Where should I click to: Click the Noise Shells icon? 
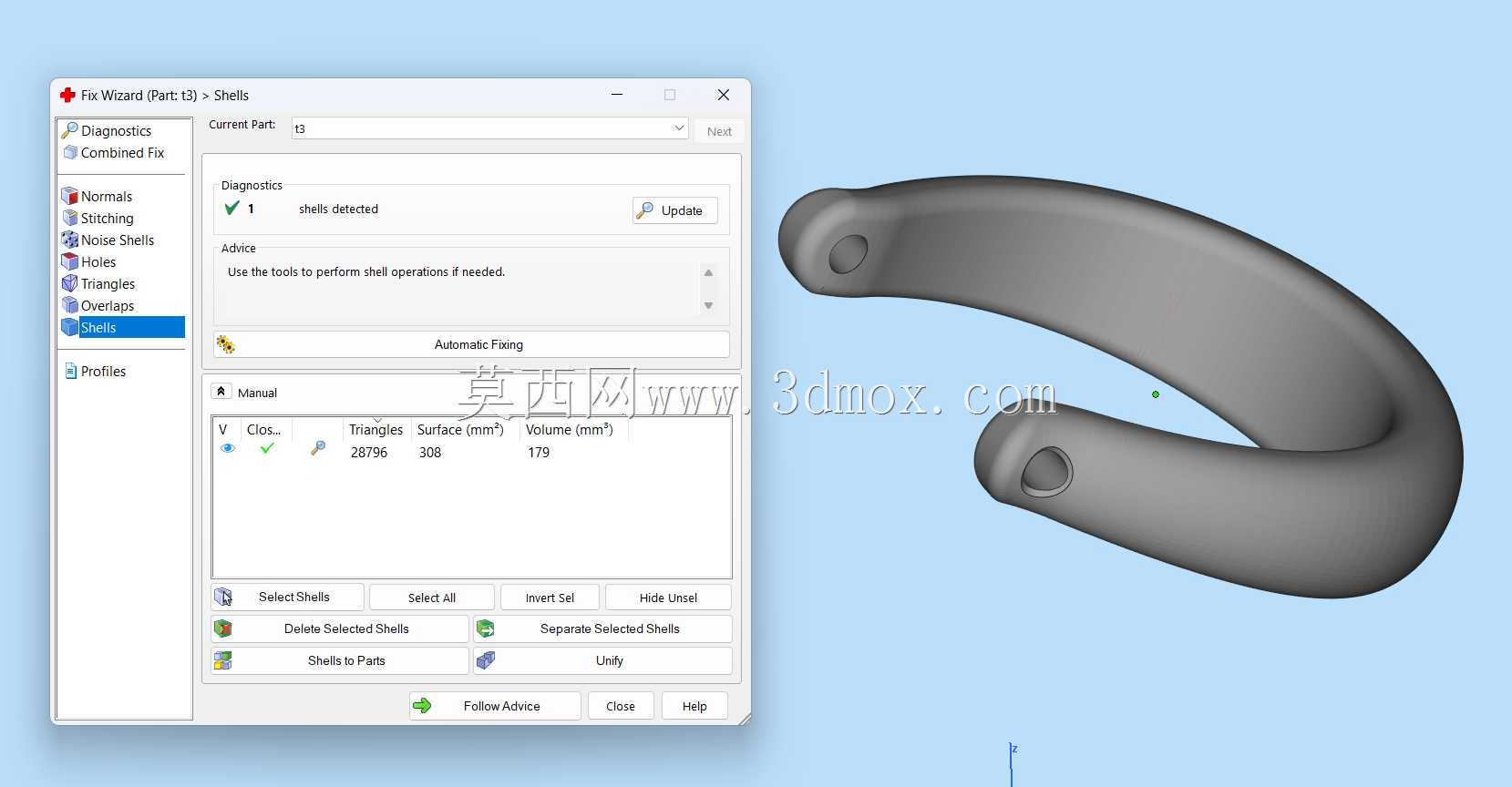coord(69,240)
